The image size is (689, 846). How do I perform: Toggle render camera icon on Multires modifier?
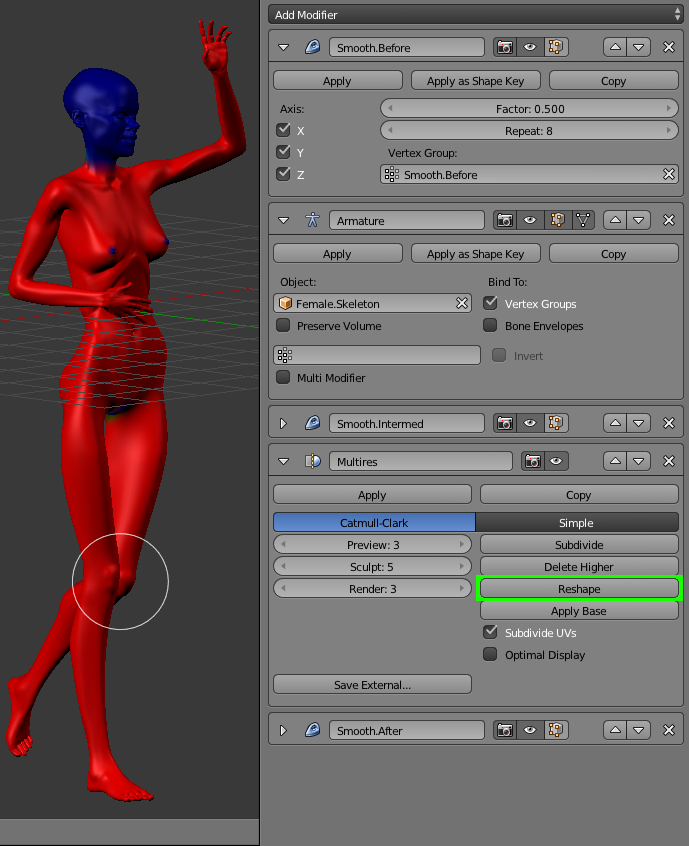click(x=533, y=462)
